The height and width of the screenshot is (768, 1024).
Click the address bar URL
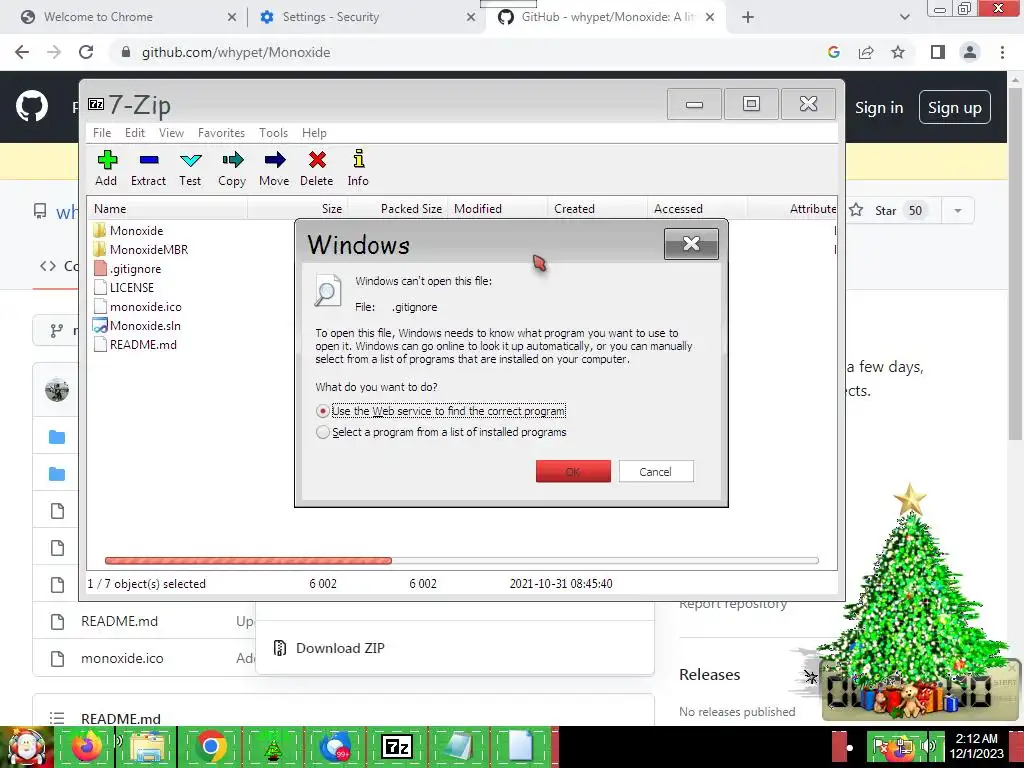point(236,52)
